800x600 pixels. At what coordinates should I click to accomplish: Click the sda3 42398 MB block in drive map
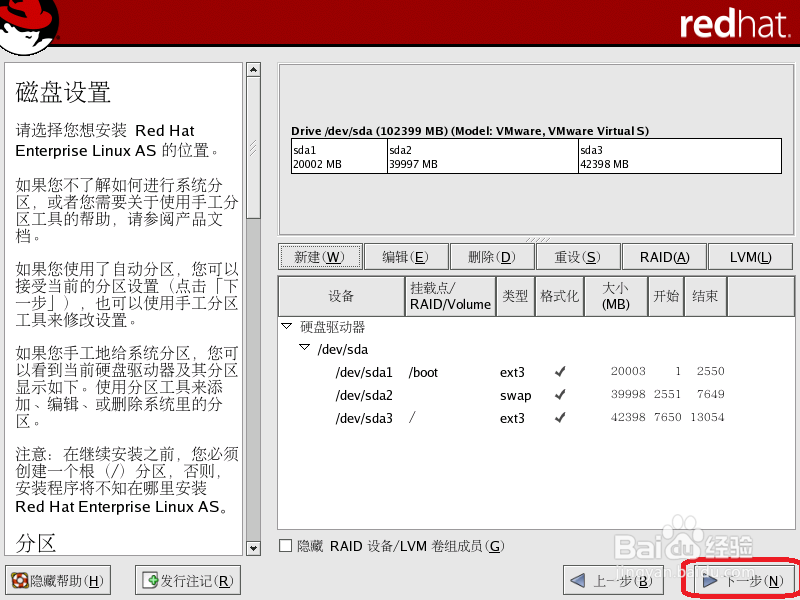click(680, 157)
